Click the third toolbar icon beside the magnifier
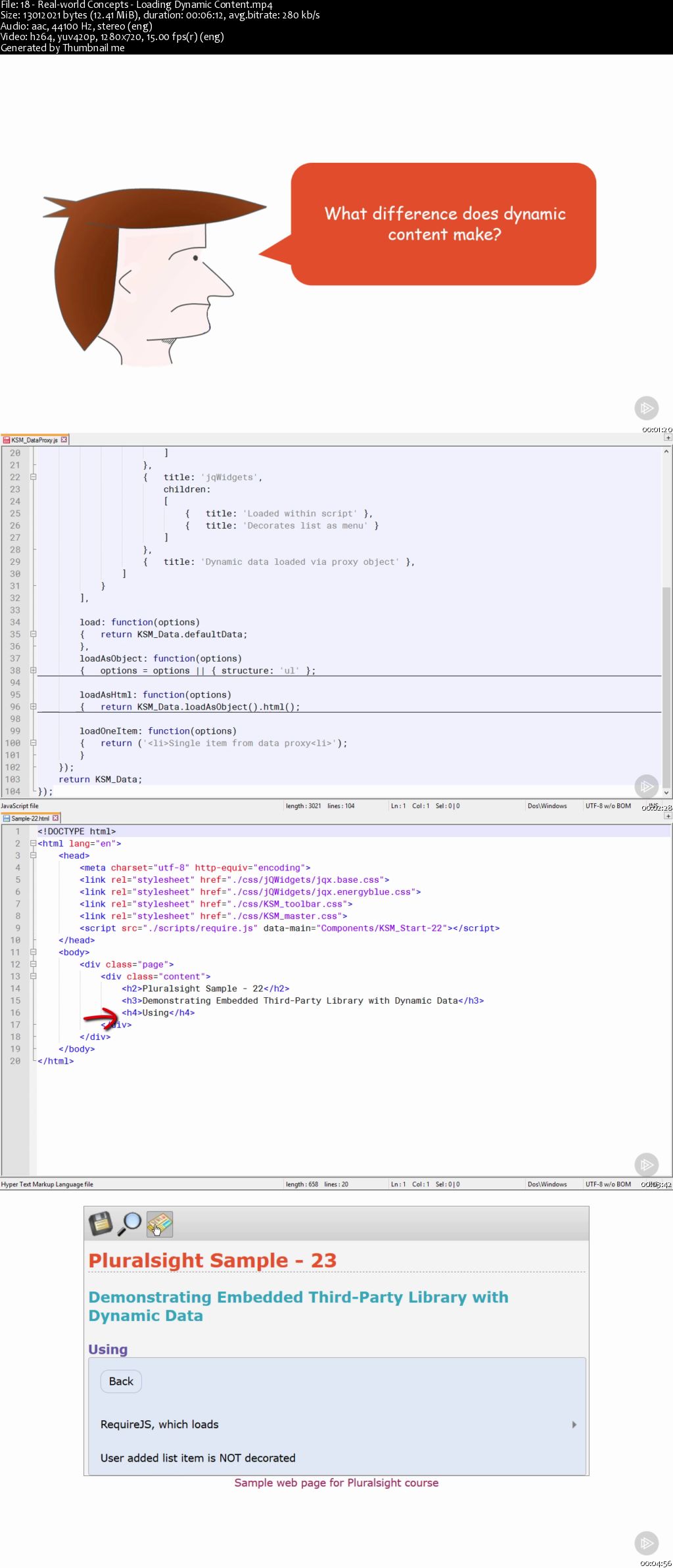673x1568 pixels. pos(159,1224)
